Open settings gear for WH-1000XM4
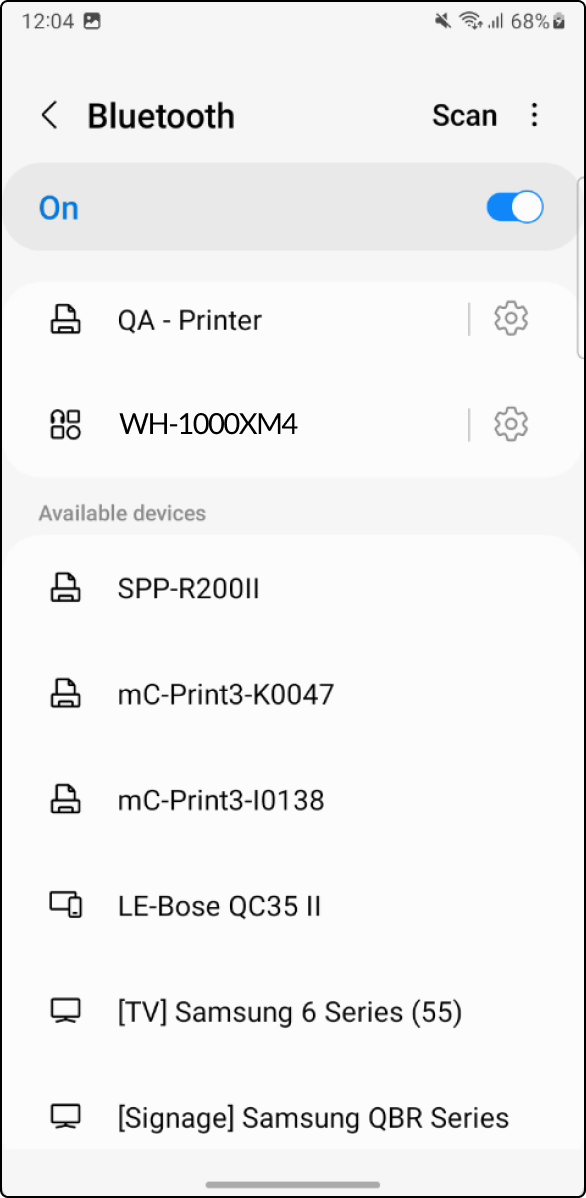 pyautogui.click(x=511, y=424)
